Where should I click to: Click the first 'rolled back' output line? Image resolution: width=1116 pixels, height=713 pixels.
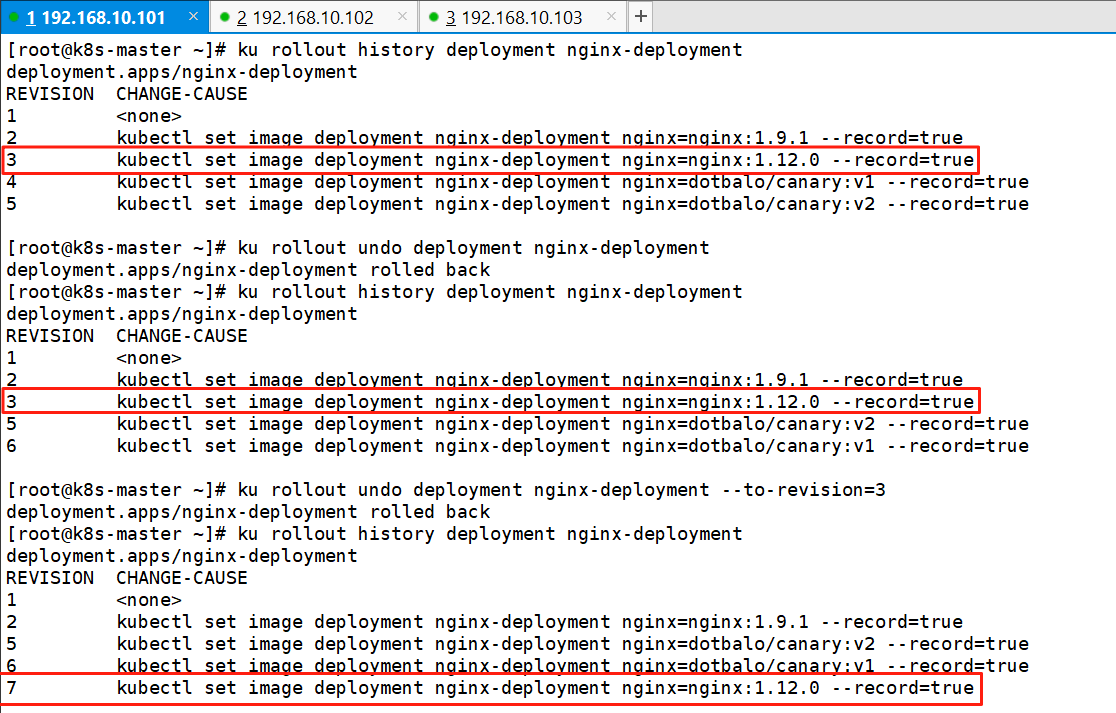(x=248, y=270)
